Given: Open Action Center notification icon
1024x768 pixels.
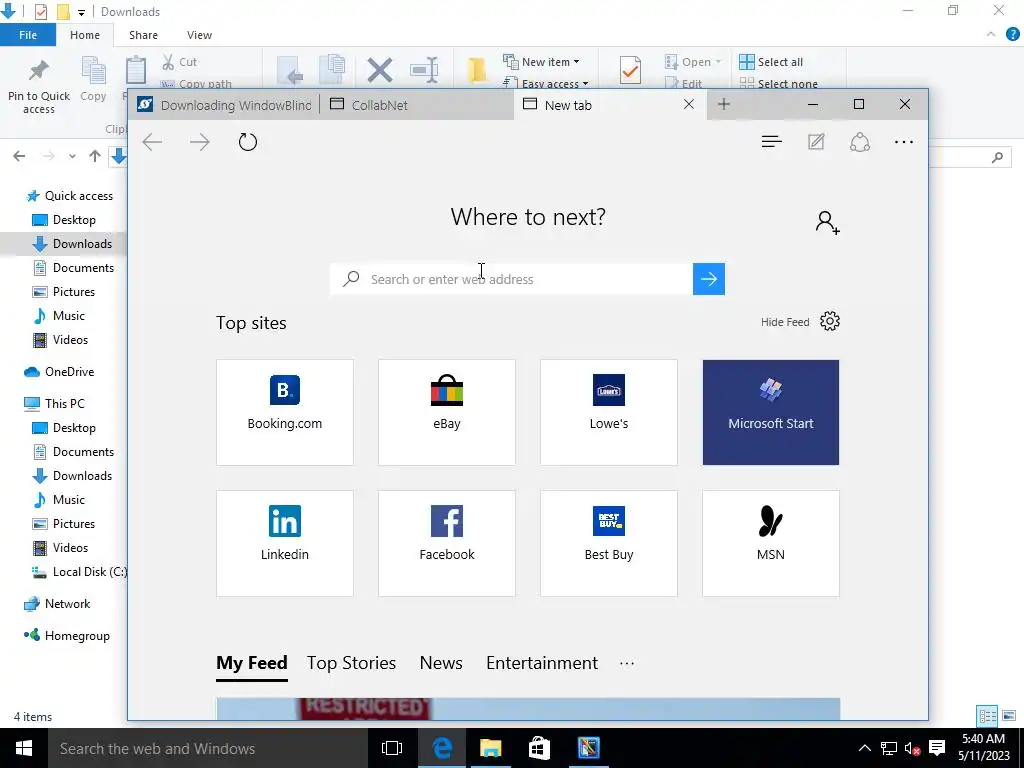Looking at the screenshot, I should point(937,748).
